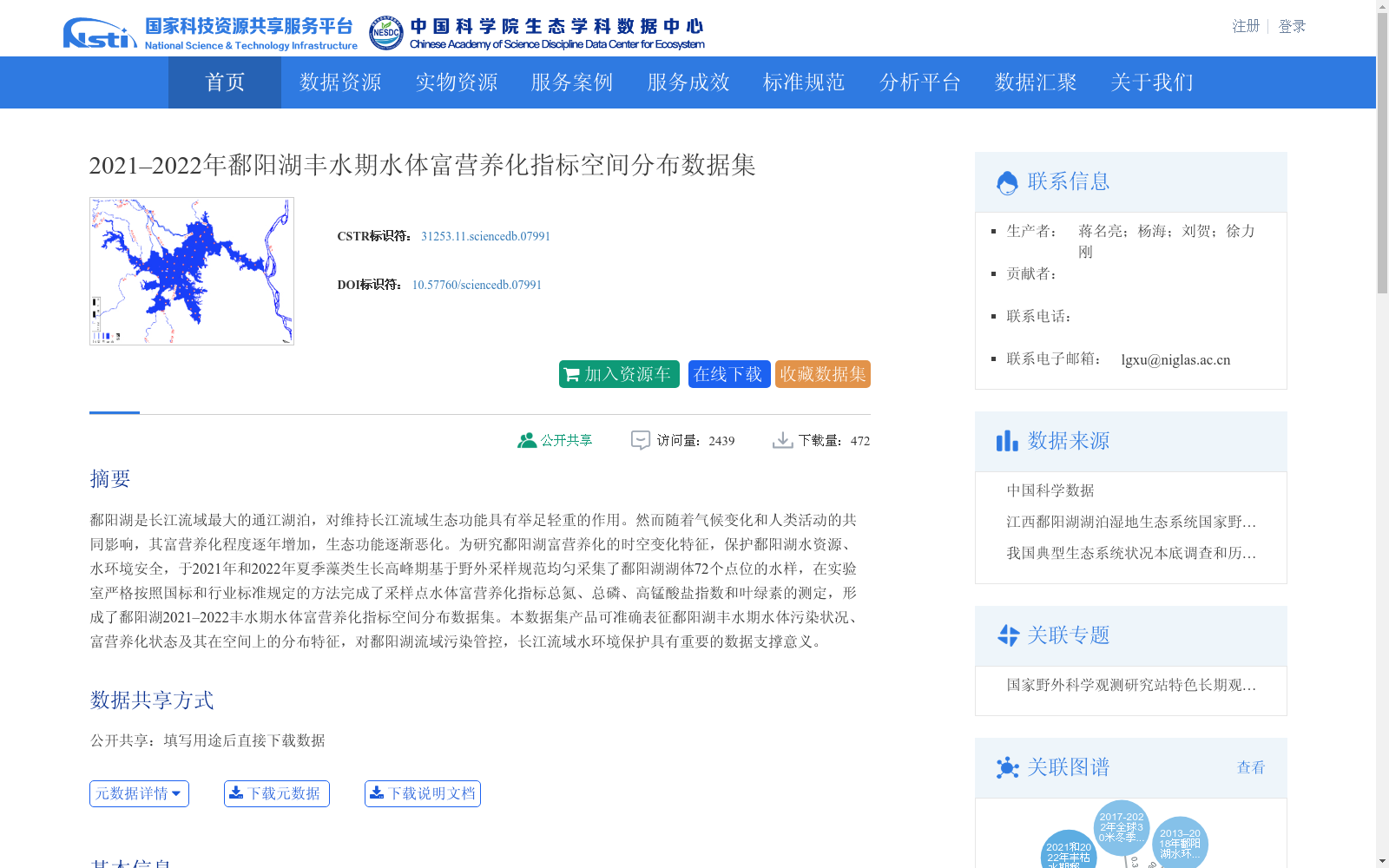
Task: Click the 数据共享方式 heading
Action: coord(152,700)
